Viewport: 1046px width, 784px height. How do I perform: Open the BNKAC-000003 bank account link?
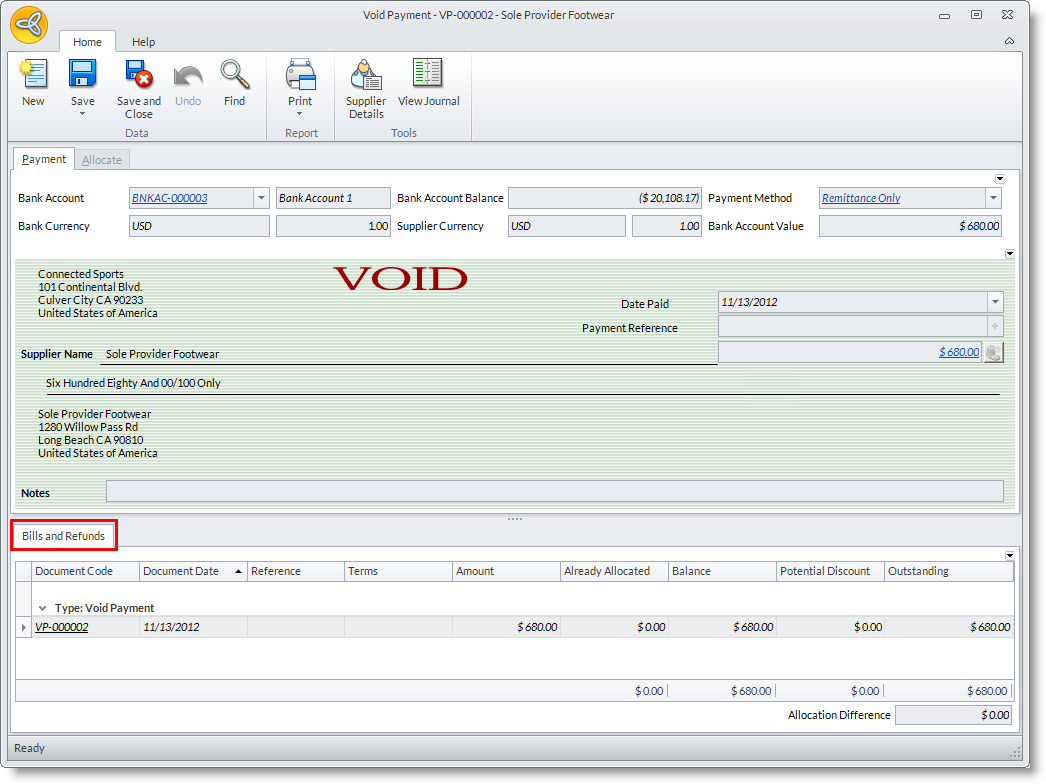click(170, 198)
